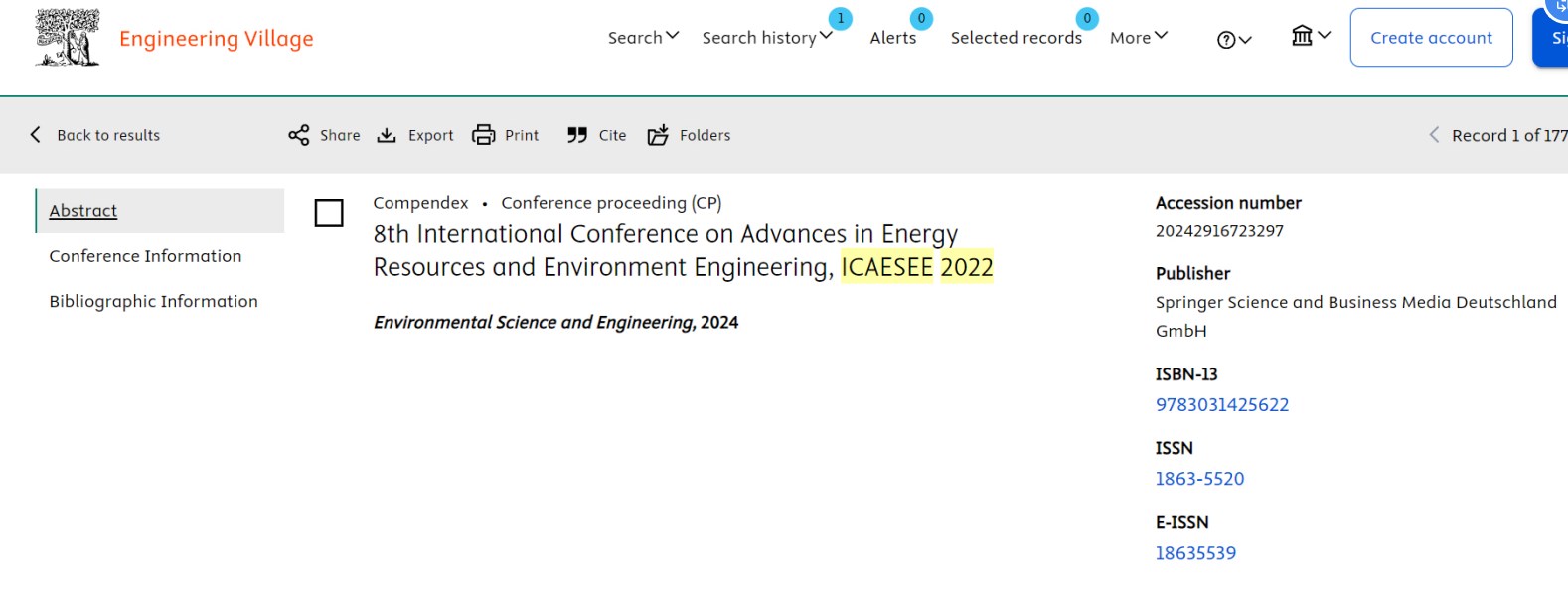Open the ISSN 1863-5520 link

click(x=1199, y=479)
